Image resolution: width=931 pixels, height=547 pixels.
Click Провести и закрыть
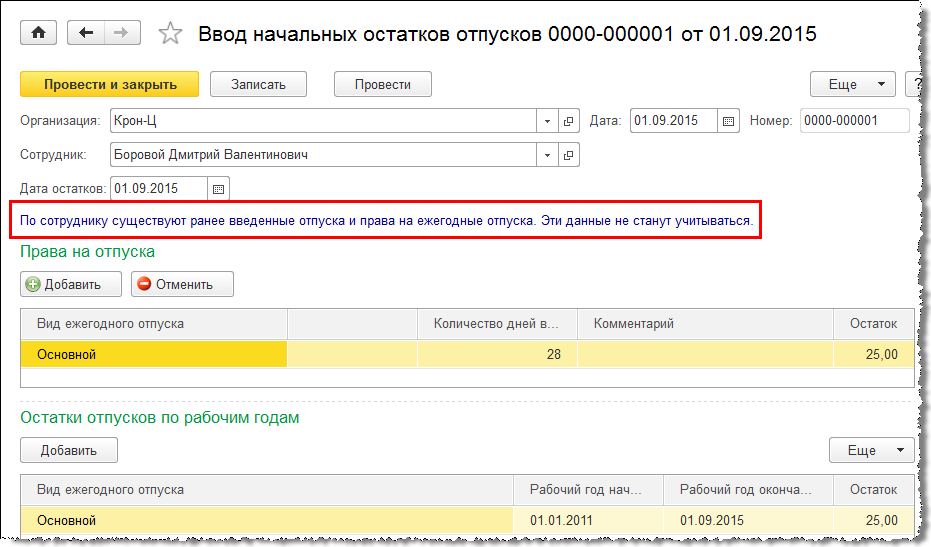point(110,84)
